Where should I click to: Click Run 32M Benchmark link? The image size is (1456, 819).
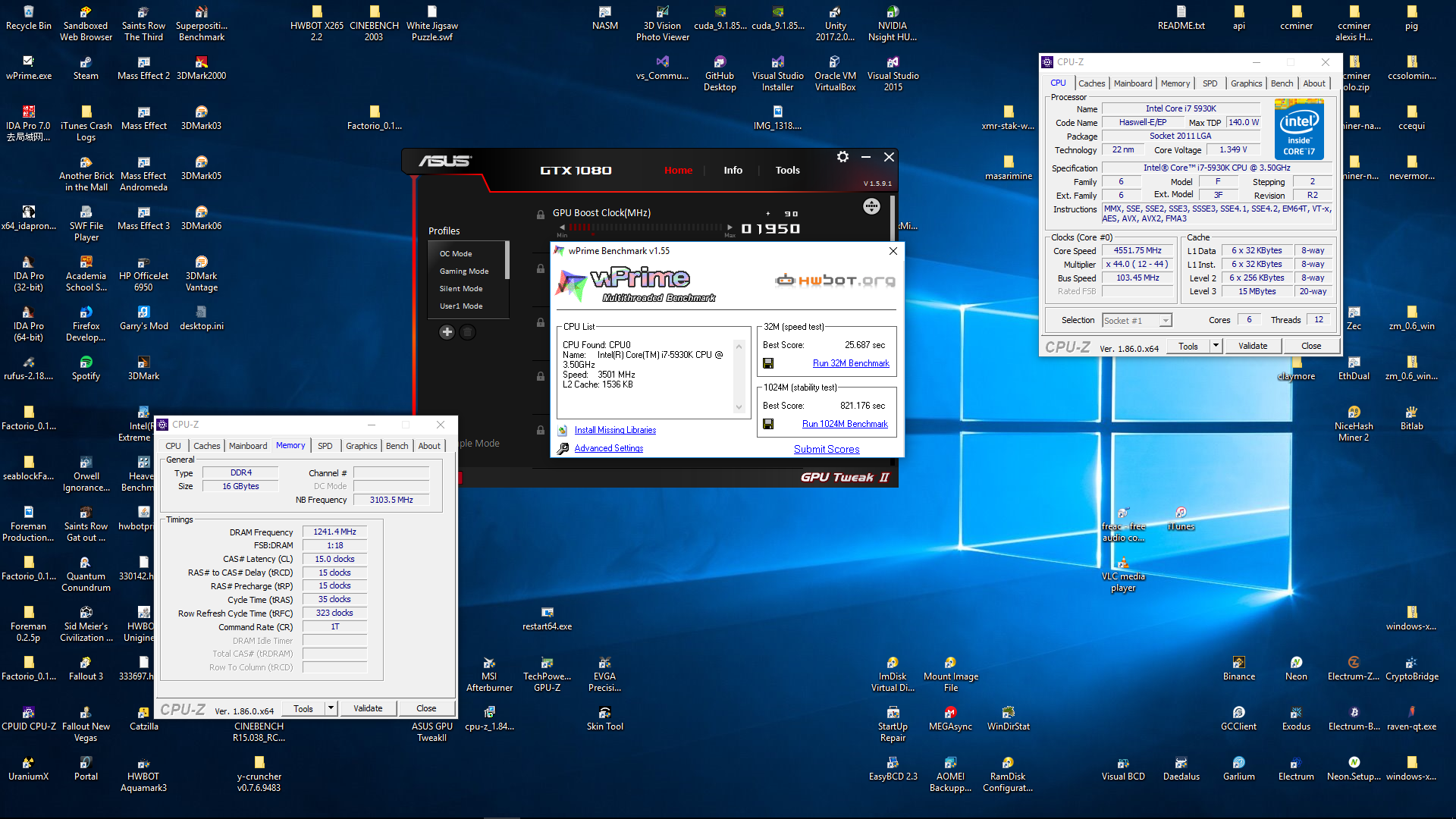(851, 363)
